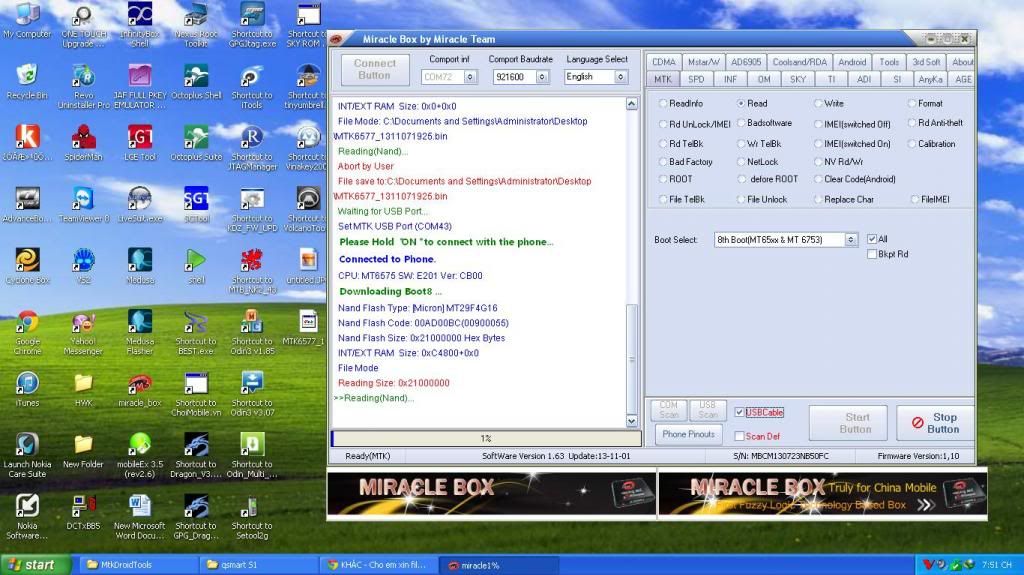Open the New Folder desktop icon
Image resolution: width=1024 pixels, height=575 pixels.
84,451
